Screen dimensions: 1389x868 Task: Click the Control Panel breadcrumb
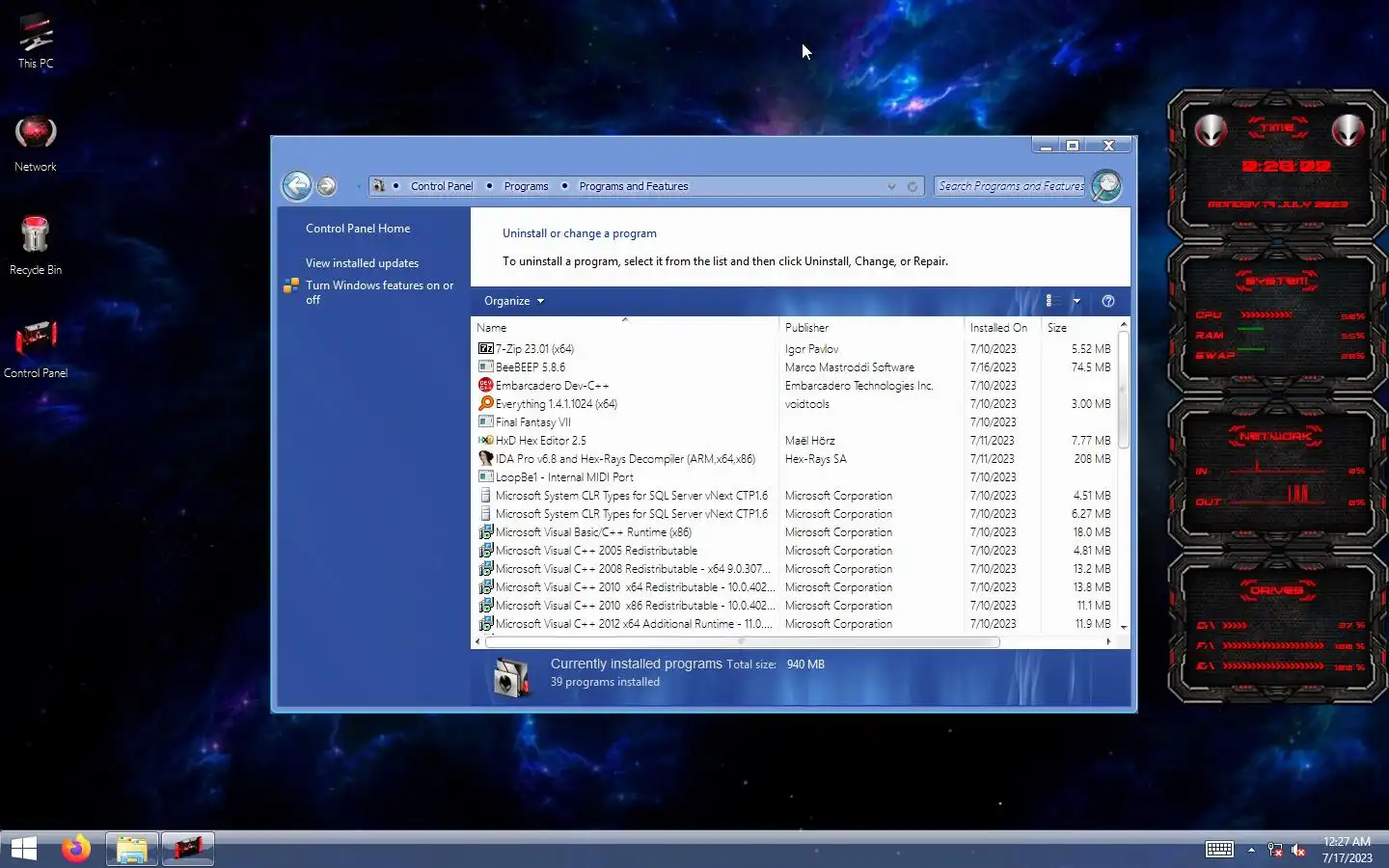pos(442,186)
